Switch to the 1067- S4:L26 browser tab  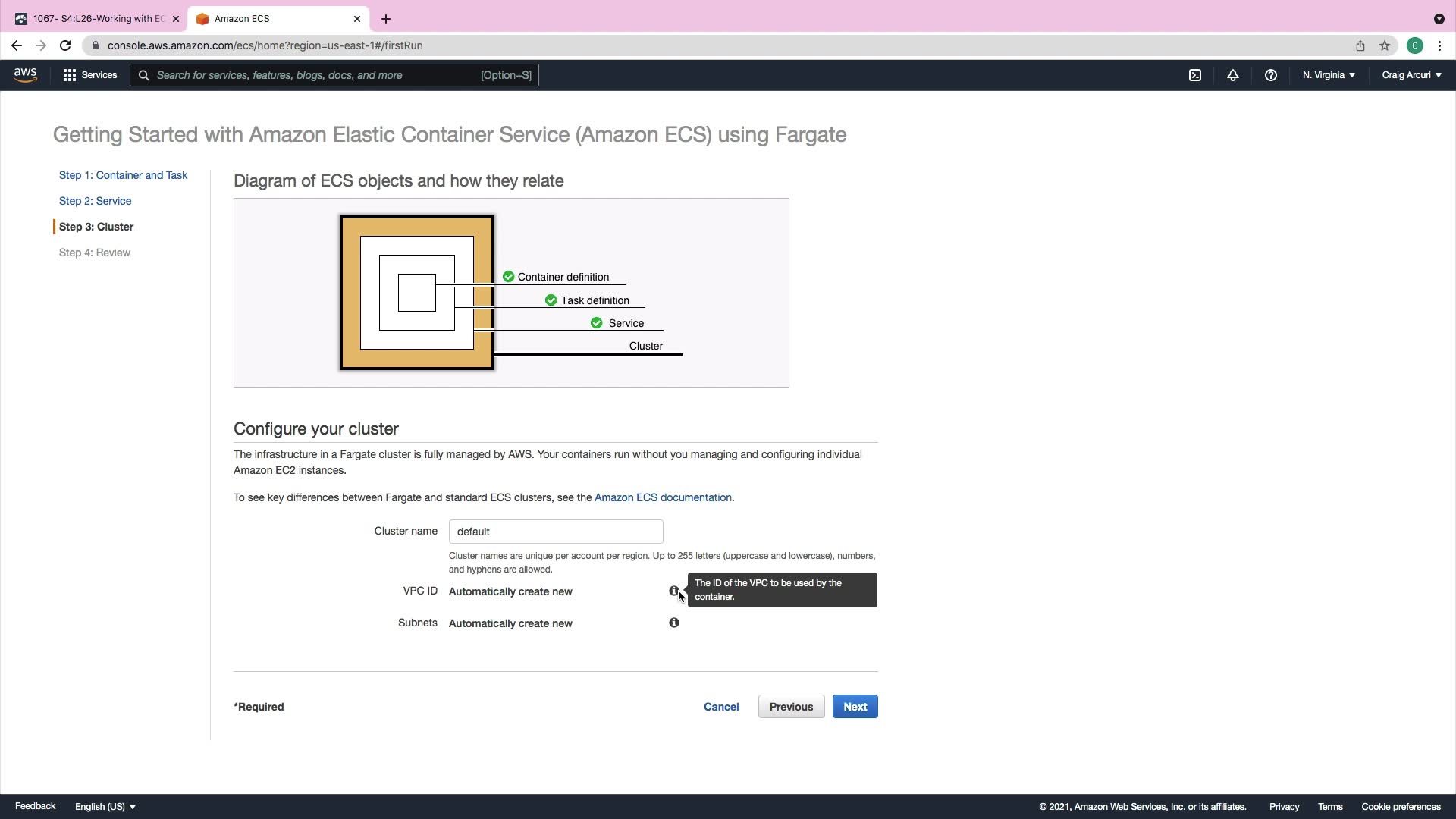(x=97, y=19)
